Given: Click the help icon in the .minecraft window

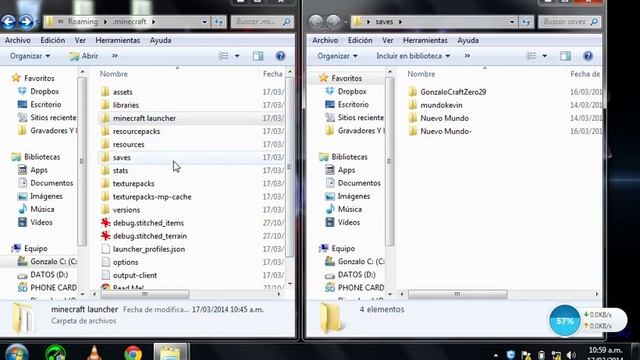Looking at the screenshot, I should click(280, 56).
